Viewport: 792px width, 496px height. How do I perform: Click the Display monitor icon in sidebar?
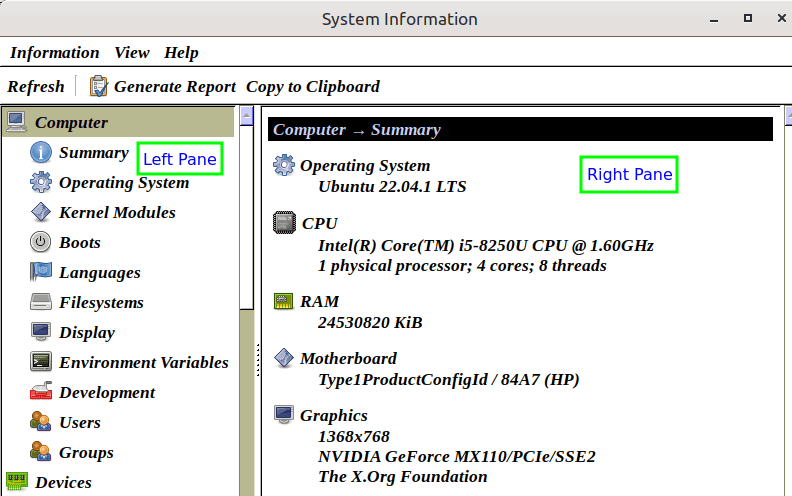click(41, 333)
